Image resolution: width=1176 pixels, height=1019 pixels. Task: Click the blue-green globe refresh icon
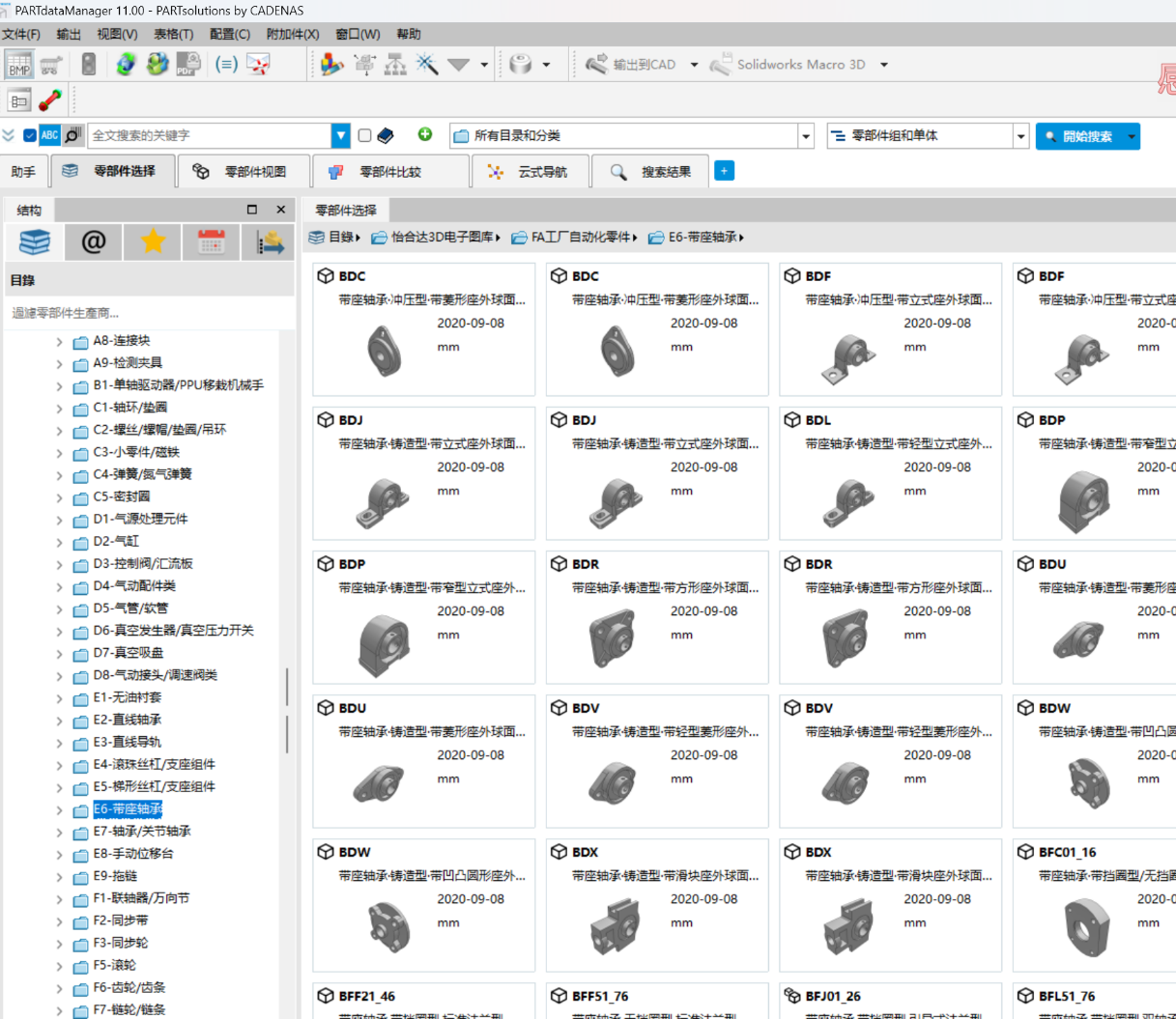tap(126, 65)
